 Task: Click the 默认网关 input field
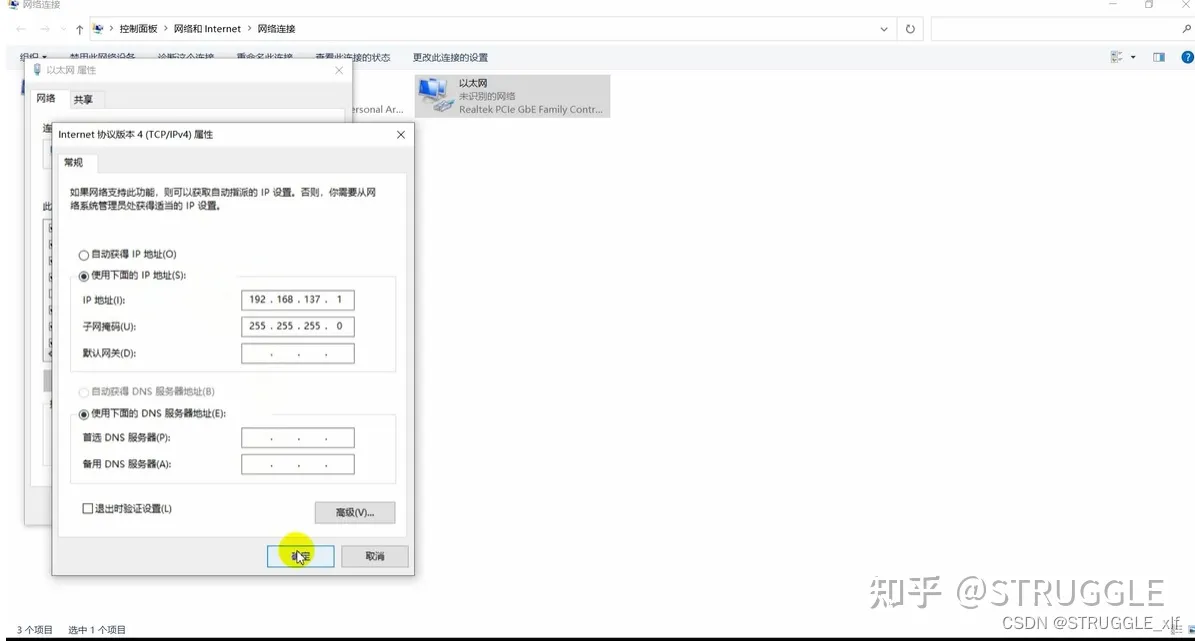click(x=297, y=353)
